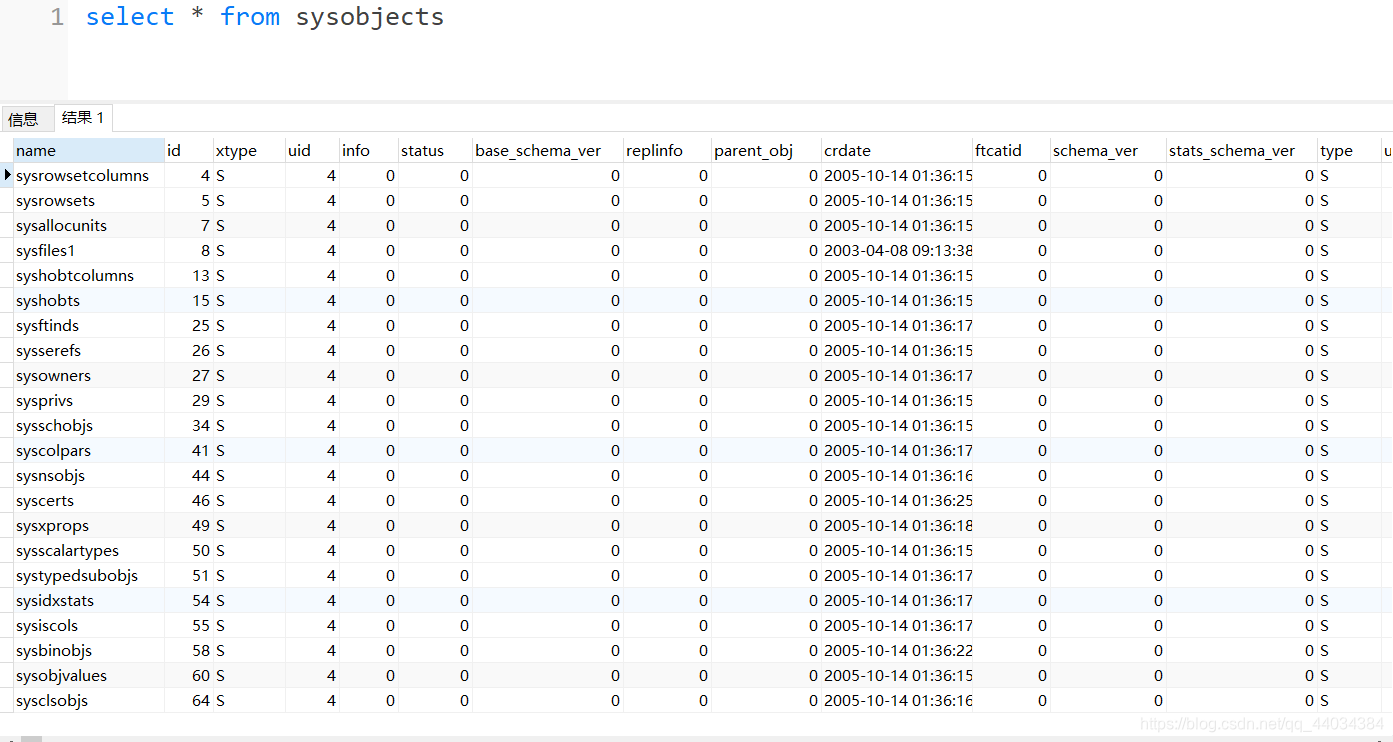Select the sysclsobjs name cell
1393x742 pixels.
coord(89,700)
